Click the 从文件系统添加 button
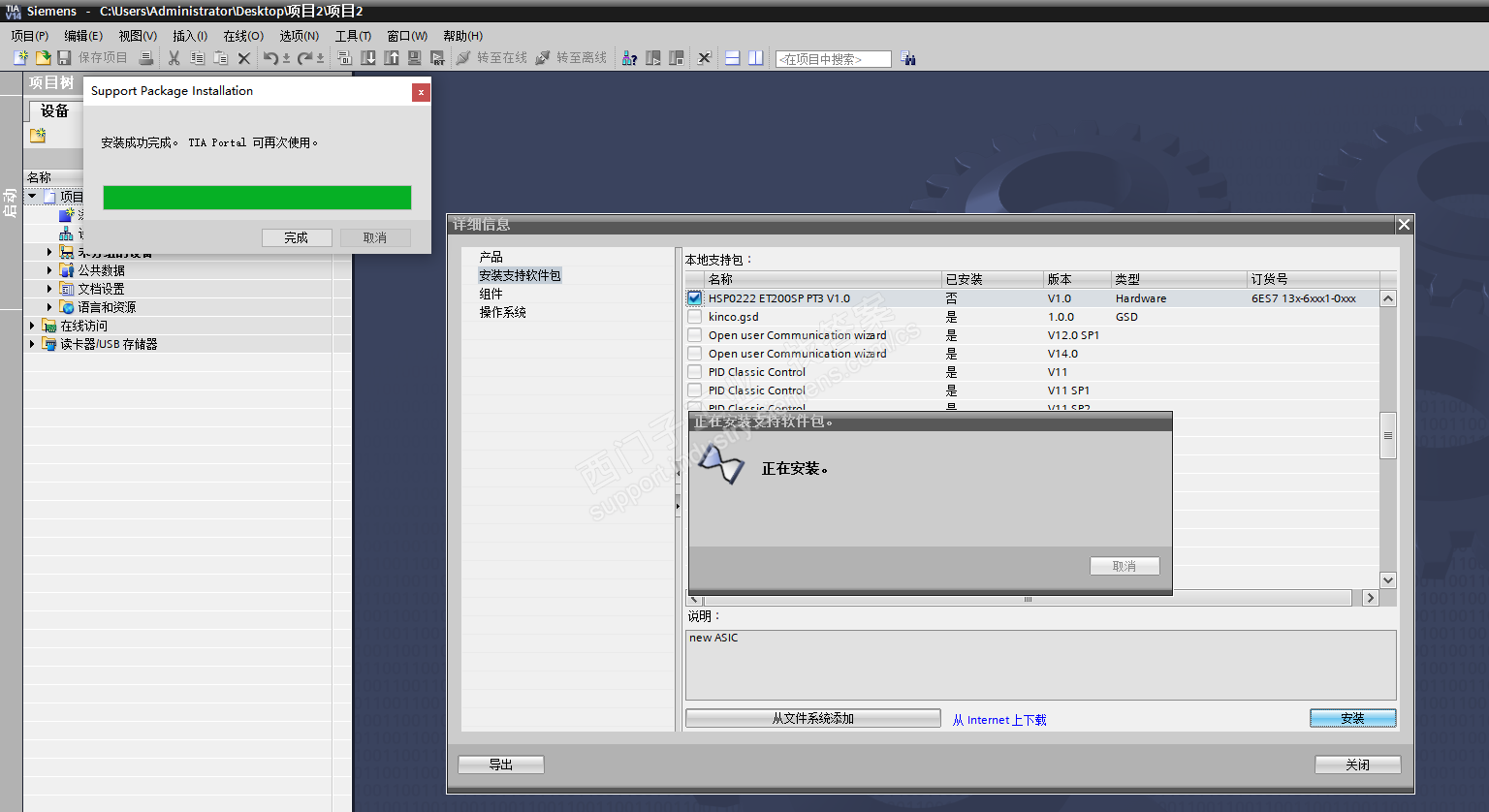Viewport: 1489px width, 812px height. 813,718
